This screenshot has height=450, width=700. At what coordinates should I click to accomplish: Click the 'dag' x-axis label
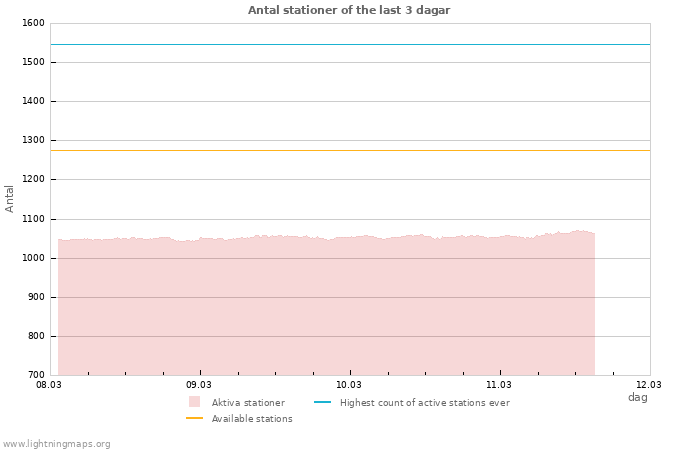[637, 397]
